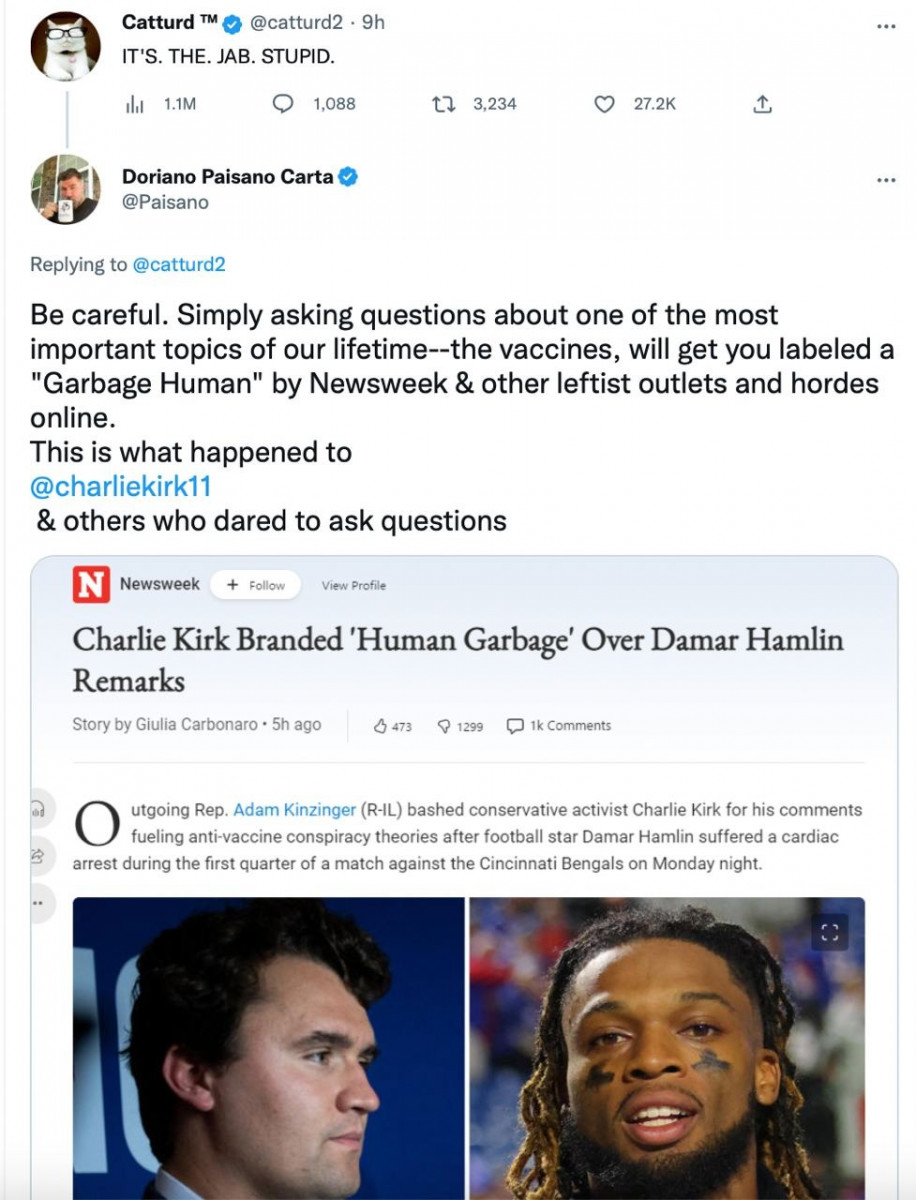
Task: Click the share icon on Catturd's tweet
Action: tap(762, 104)
